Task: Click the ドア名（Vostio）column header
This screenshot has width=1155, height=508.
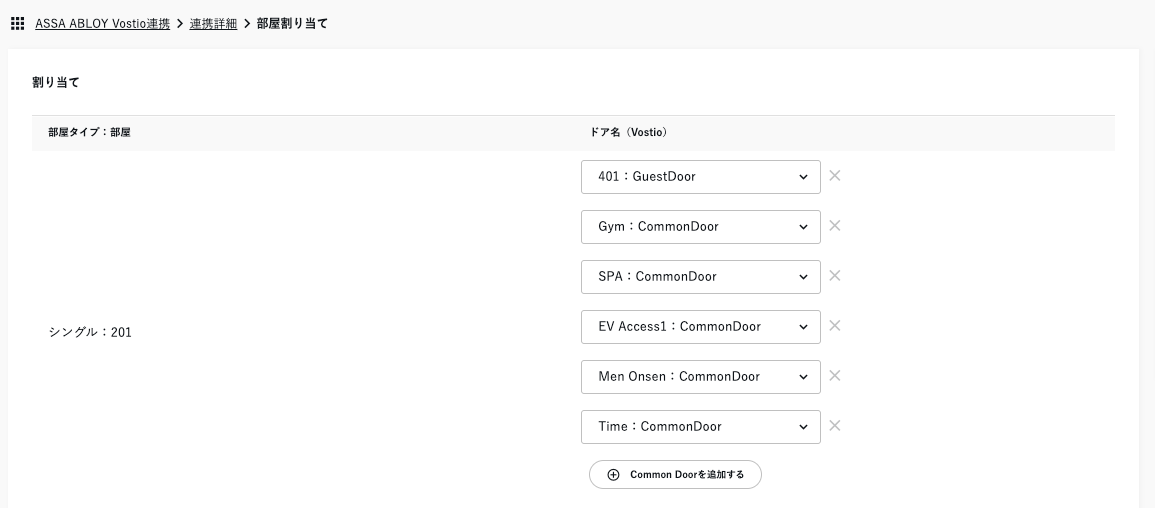Action: [x=627, y=132]
